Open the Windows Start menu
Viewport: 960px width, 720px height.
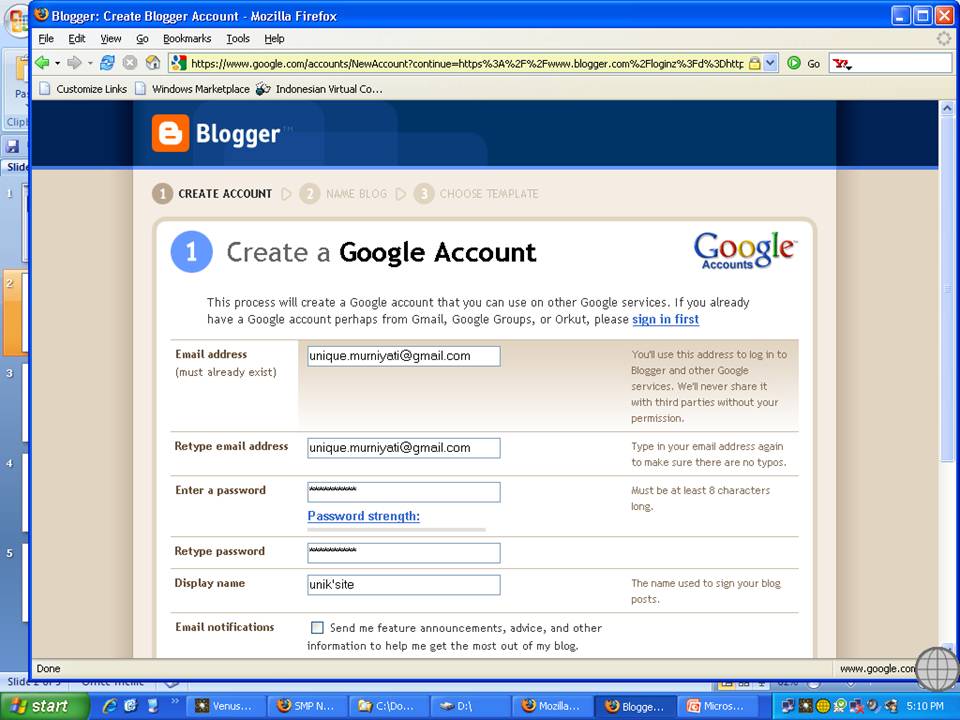[45, 706]
